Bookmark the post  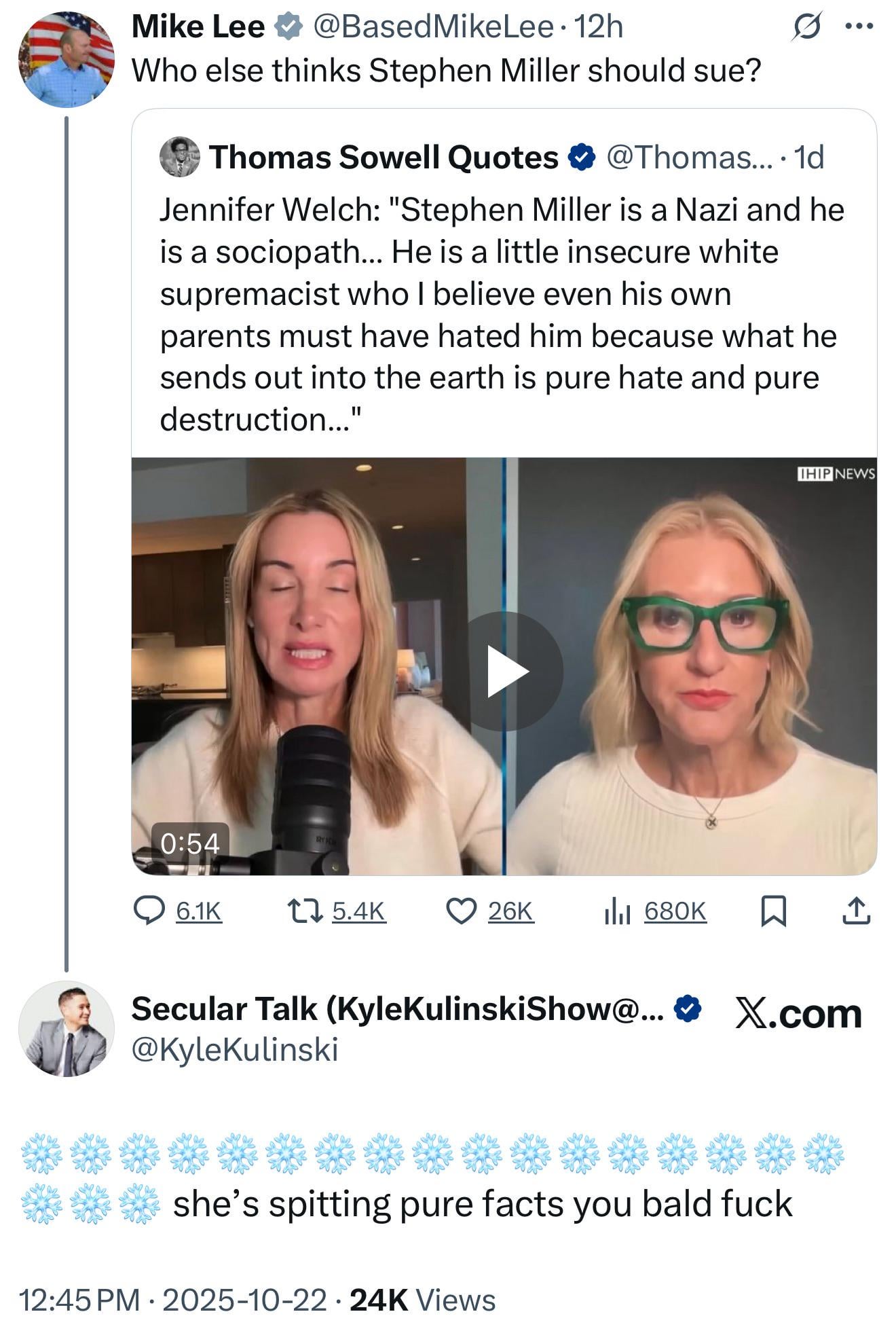773,911
